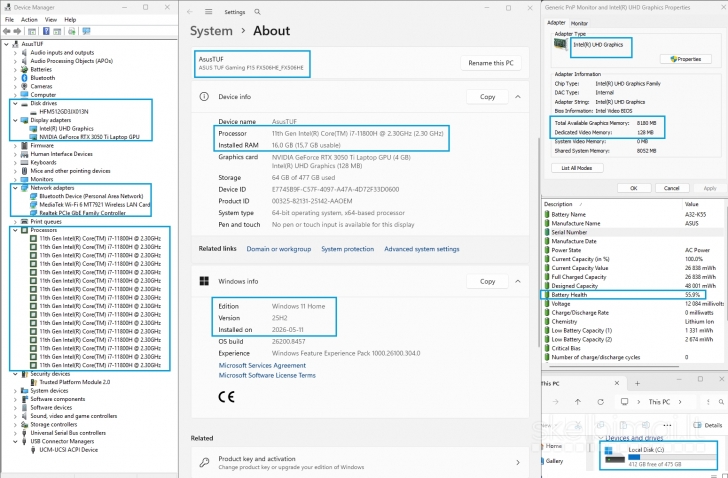Collapse the Device info section chevron
Viewport: 728px width, 478px height.
pyautogui.click(x=518, y=97)
